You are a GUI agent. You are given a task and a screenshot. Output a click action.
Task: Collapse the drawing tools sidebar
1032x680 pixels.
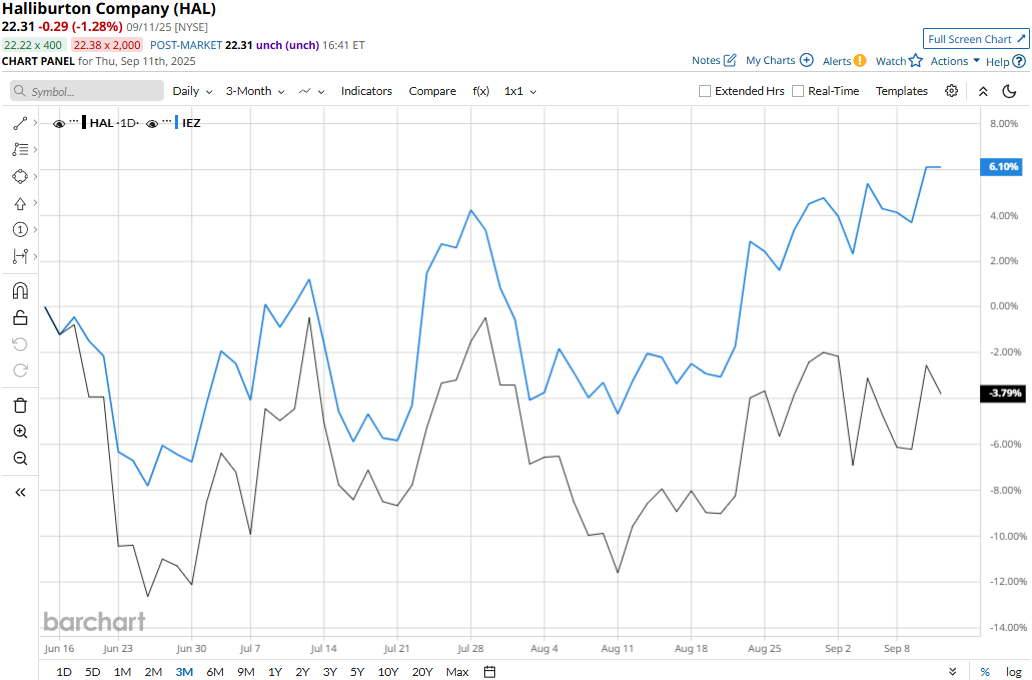point(20,492)
